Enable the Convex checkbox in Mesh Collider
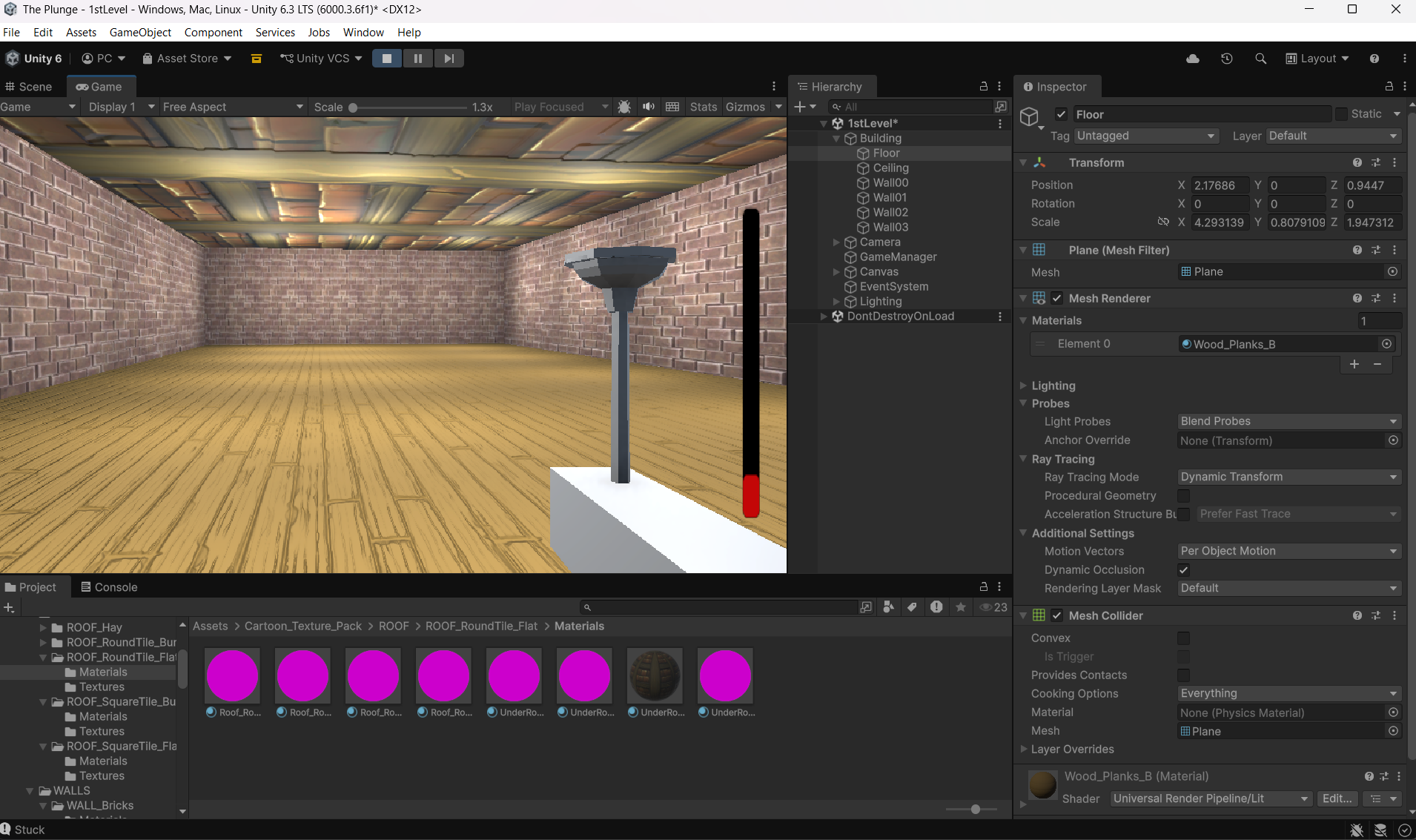This screenshot has height=840, width=1416. (x=1184, y=638)
